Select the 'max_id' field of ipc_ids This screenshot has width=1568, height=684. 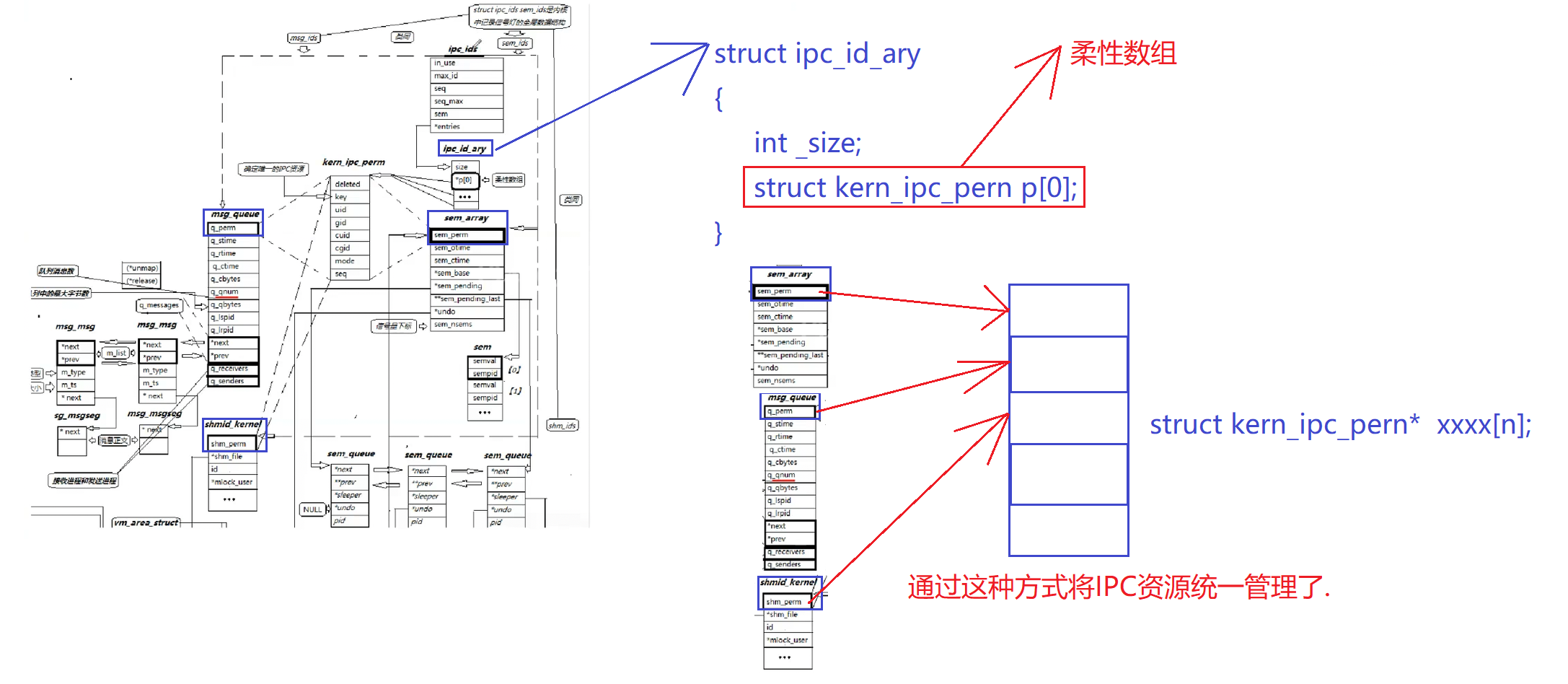click(x=467, y=76)
